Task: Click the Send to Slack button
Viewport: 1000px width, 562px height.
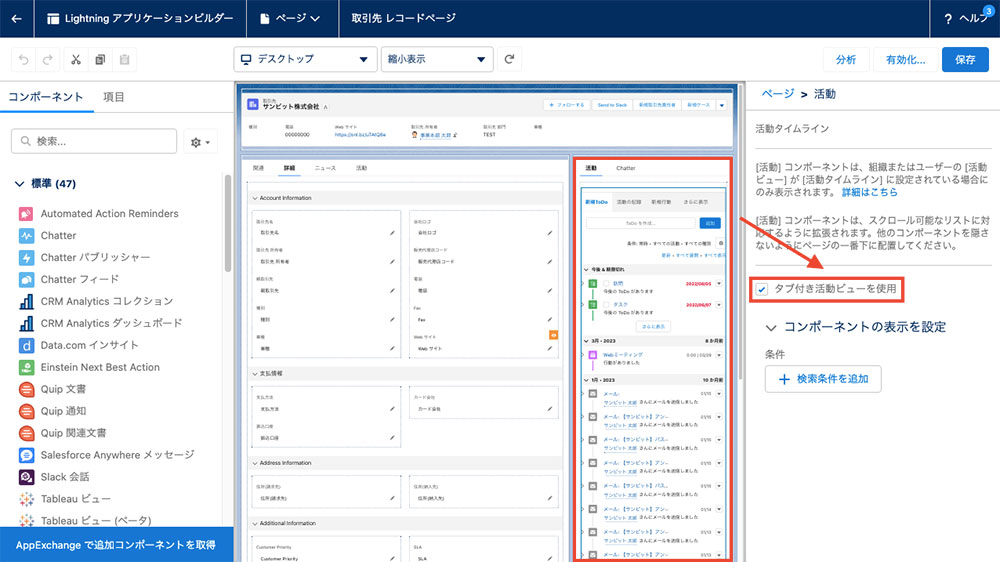Action: coord(612,105)
